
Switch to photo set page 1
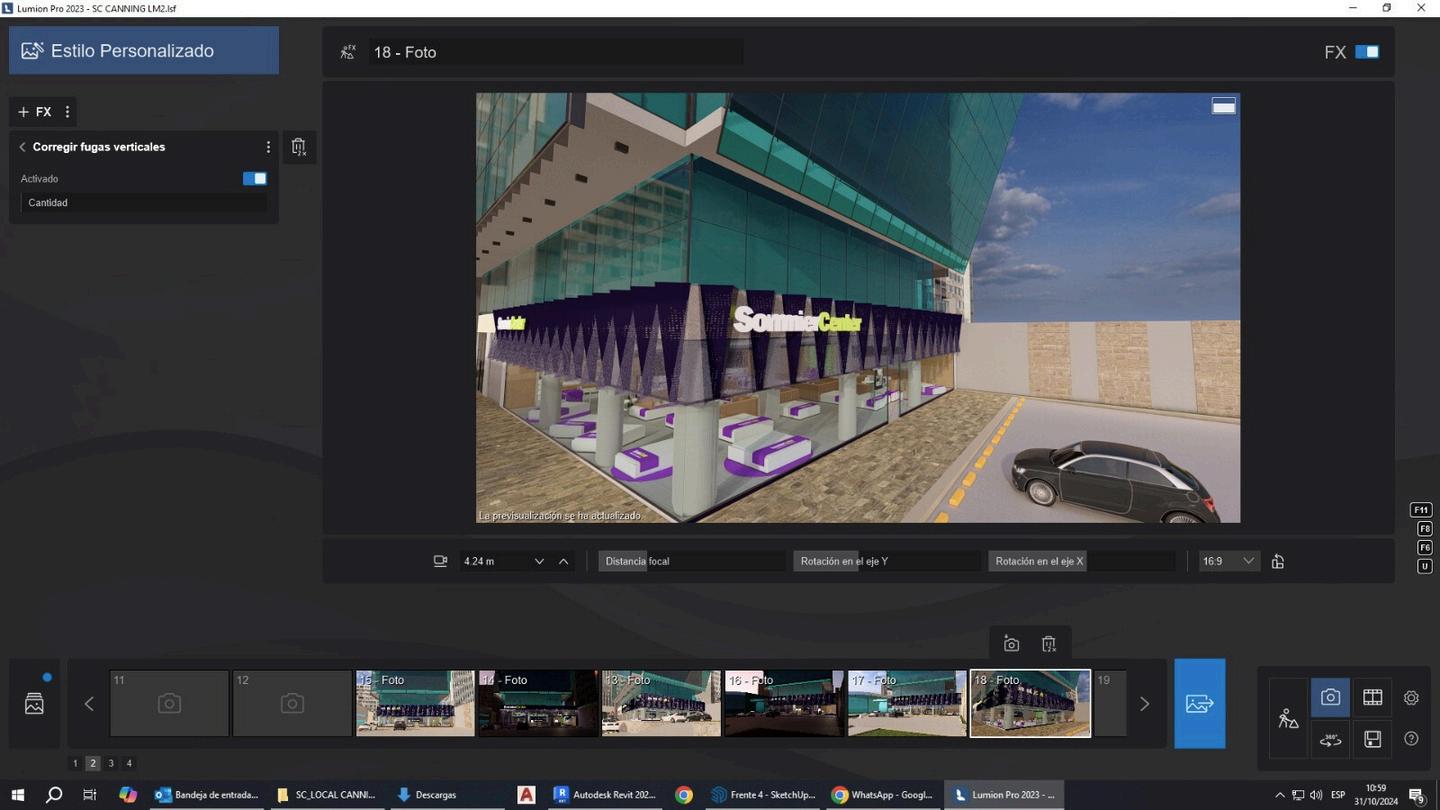75,763
